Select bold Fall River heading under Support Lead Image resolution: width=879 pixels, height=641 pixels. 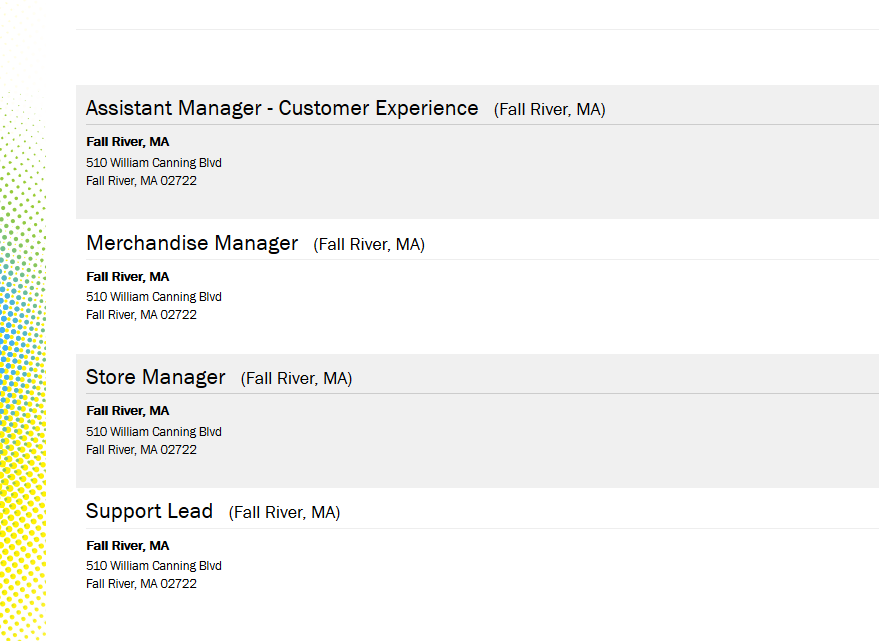point(128,545)
